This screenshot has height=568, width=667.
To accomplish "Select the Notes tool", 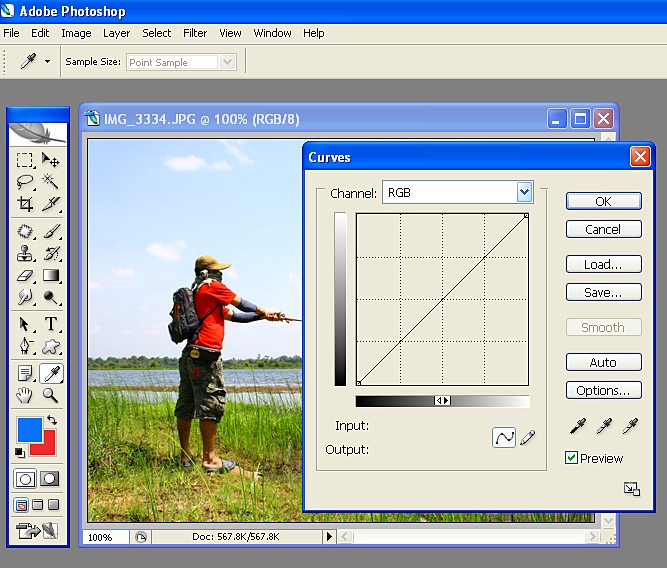I will point(25,374).
